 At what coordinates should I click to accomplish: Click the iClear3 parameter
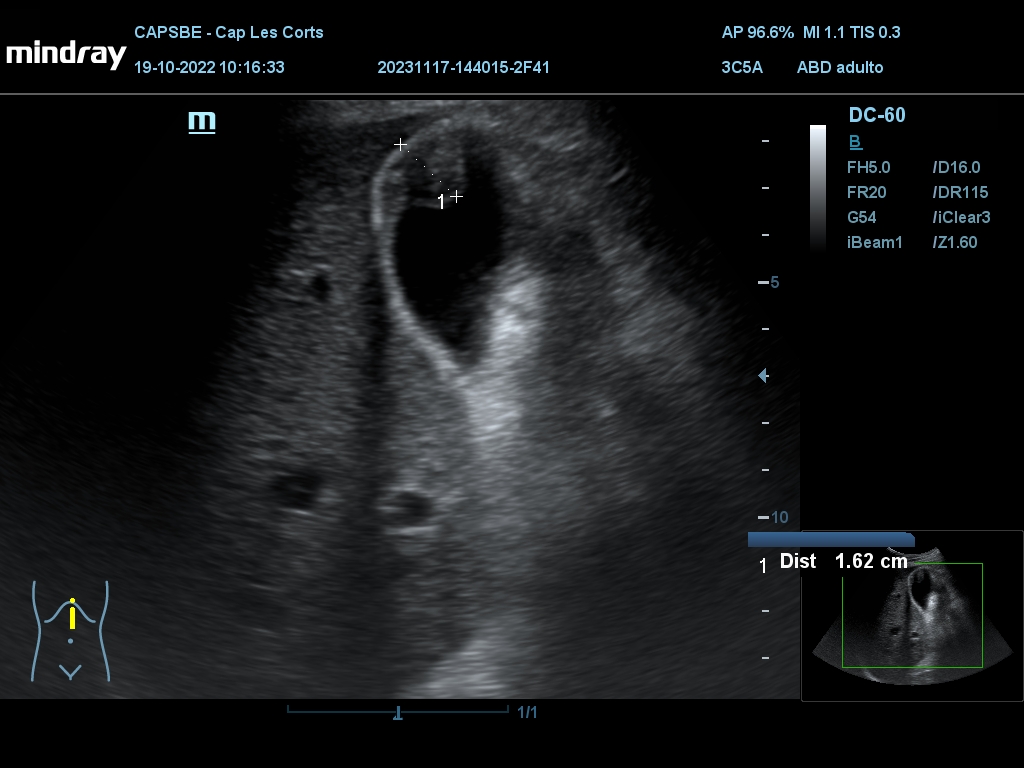pos(960,217)
